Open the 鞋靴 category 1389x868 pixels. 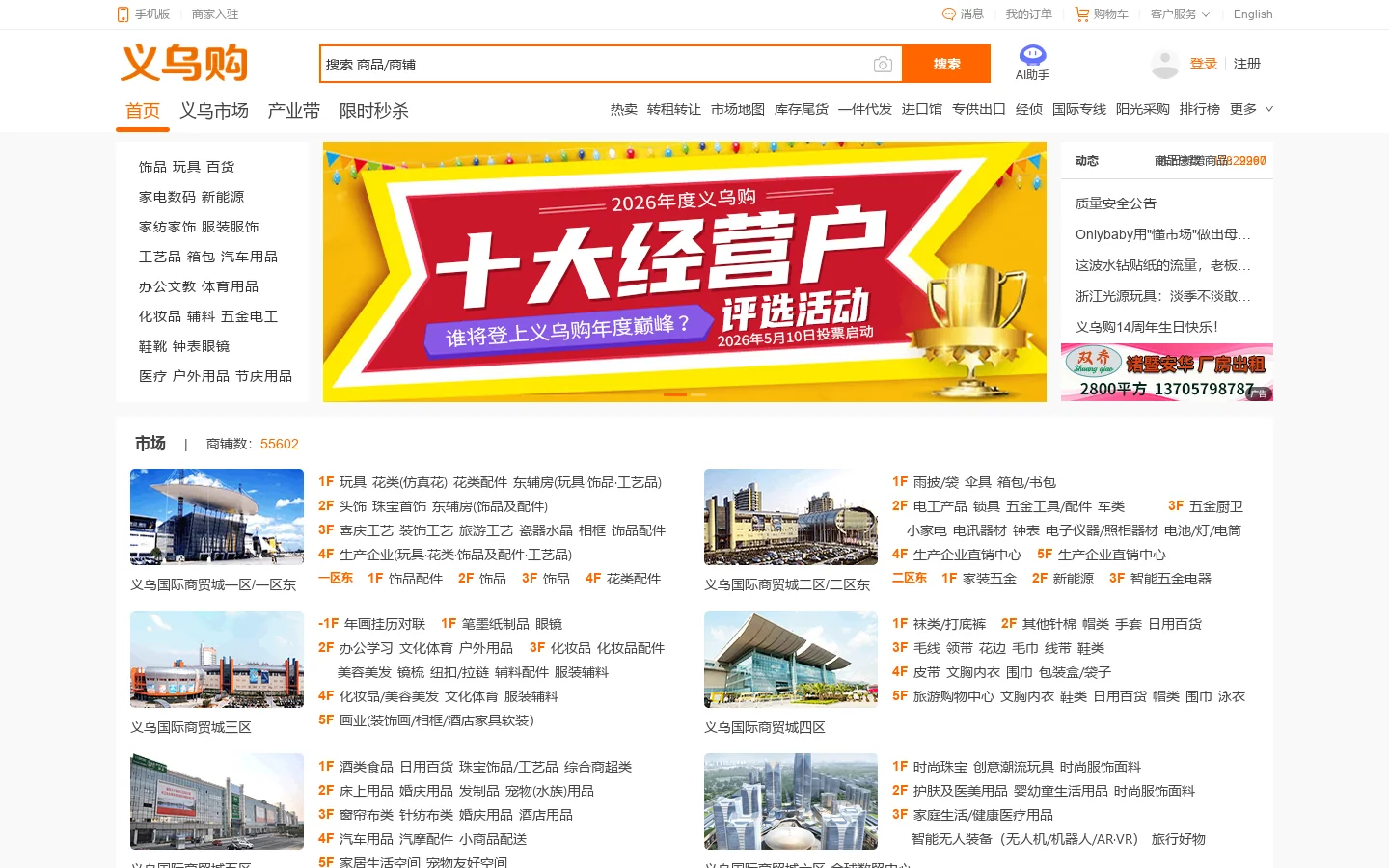pyautogui.click(x=153, y=346)
